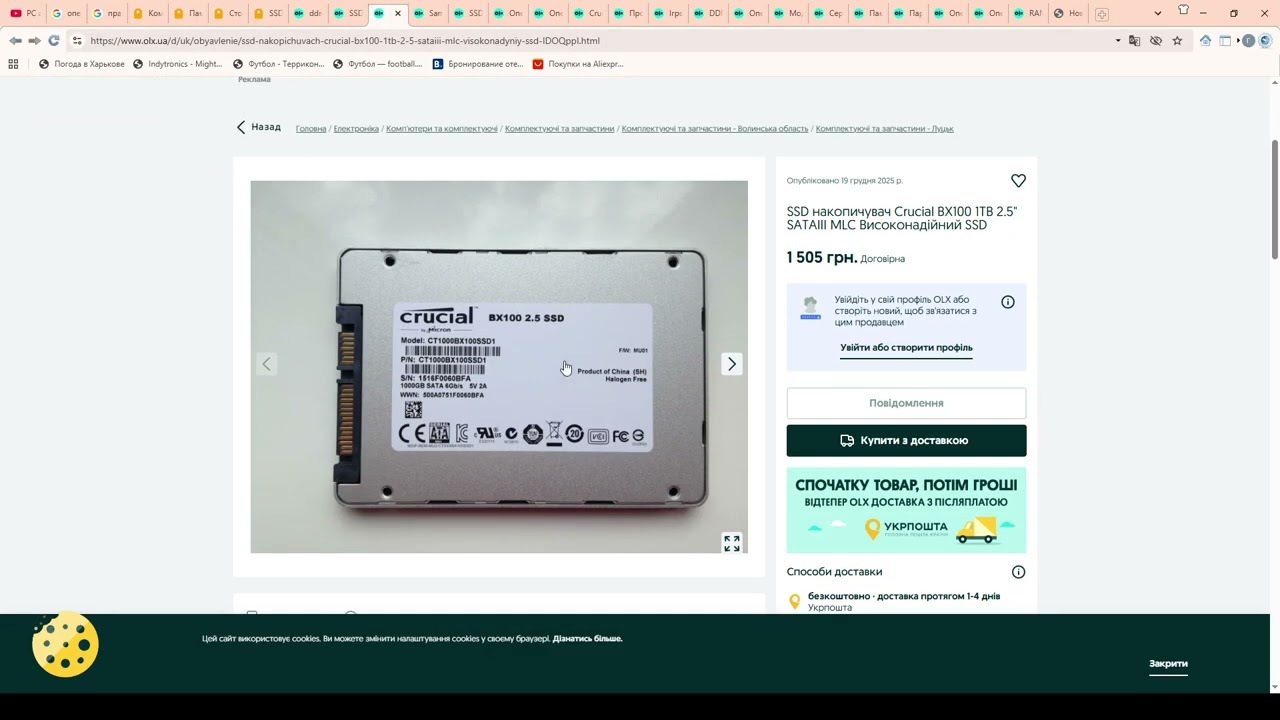The height and width of the screenshot is (720, 1280).
Task: Click the price '1 505 грн.'
Action: (822, 258)
